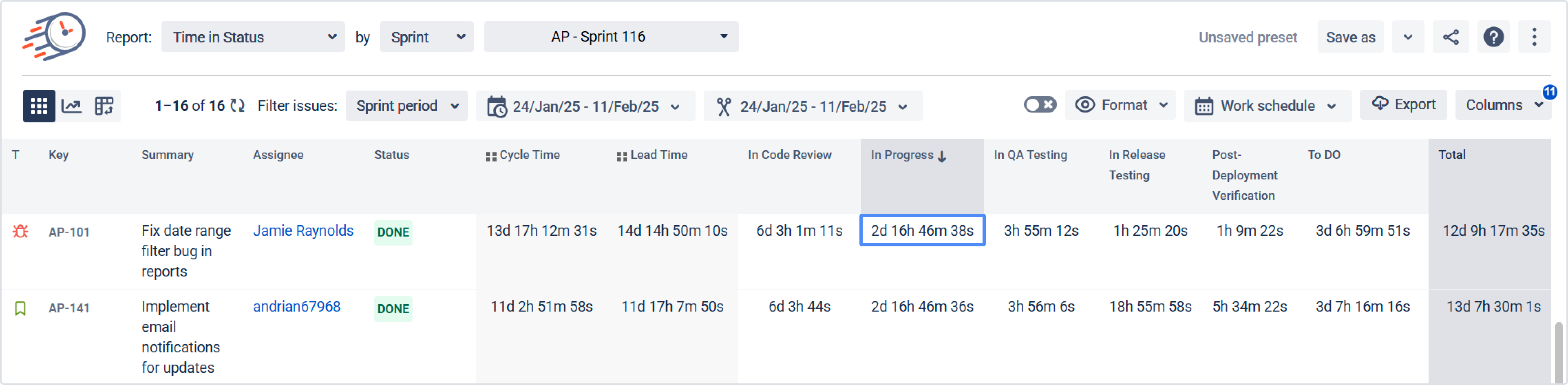This screenshot has width=1568, height=385.
Task: Open the Work schedule menu
Action: [x=1267, y=106]
